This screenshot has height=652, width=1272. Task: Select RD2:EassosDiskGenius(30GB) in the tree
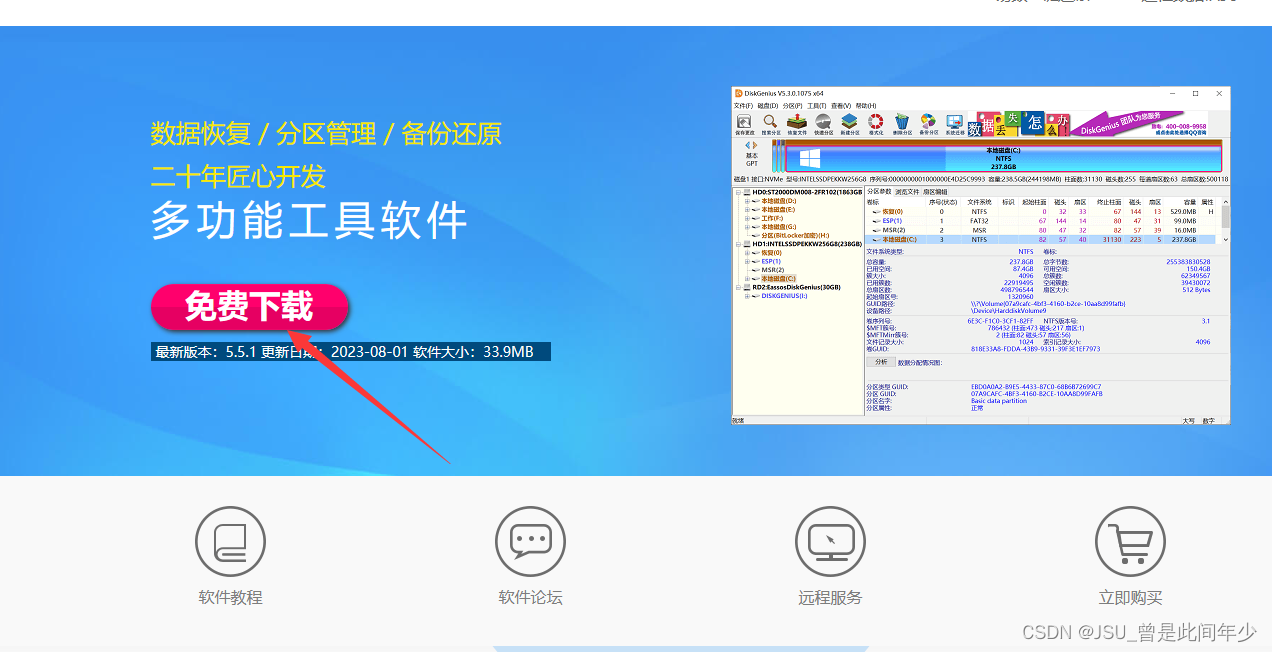click(796, 287)
